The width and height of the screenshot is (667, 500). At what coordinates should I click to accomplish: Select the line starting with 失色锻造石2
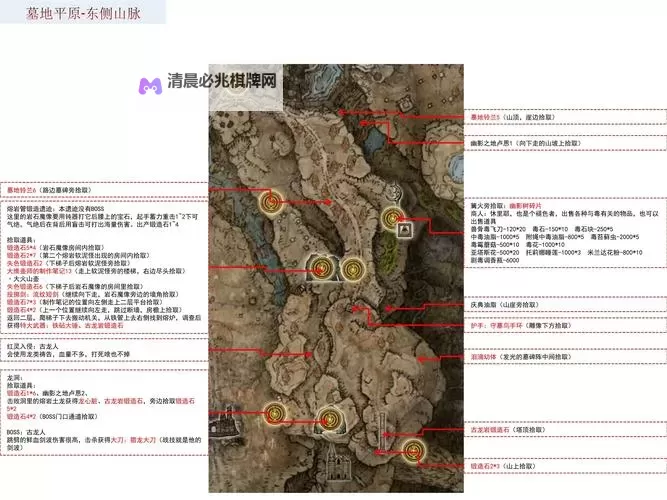pos(67,263)
